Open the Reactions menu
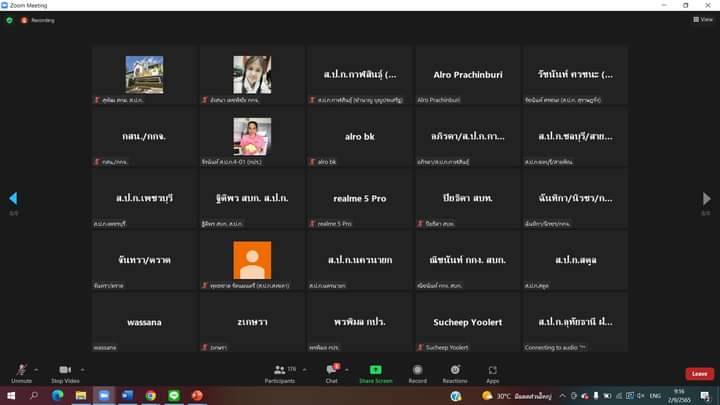 coord(455,372)
